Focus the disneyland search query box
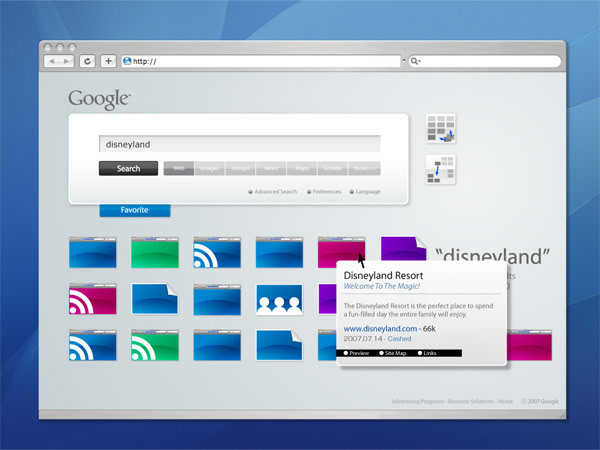The image size is (600, 450). [x=240, y=144]
